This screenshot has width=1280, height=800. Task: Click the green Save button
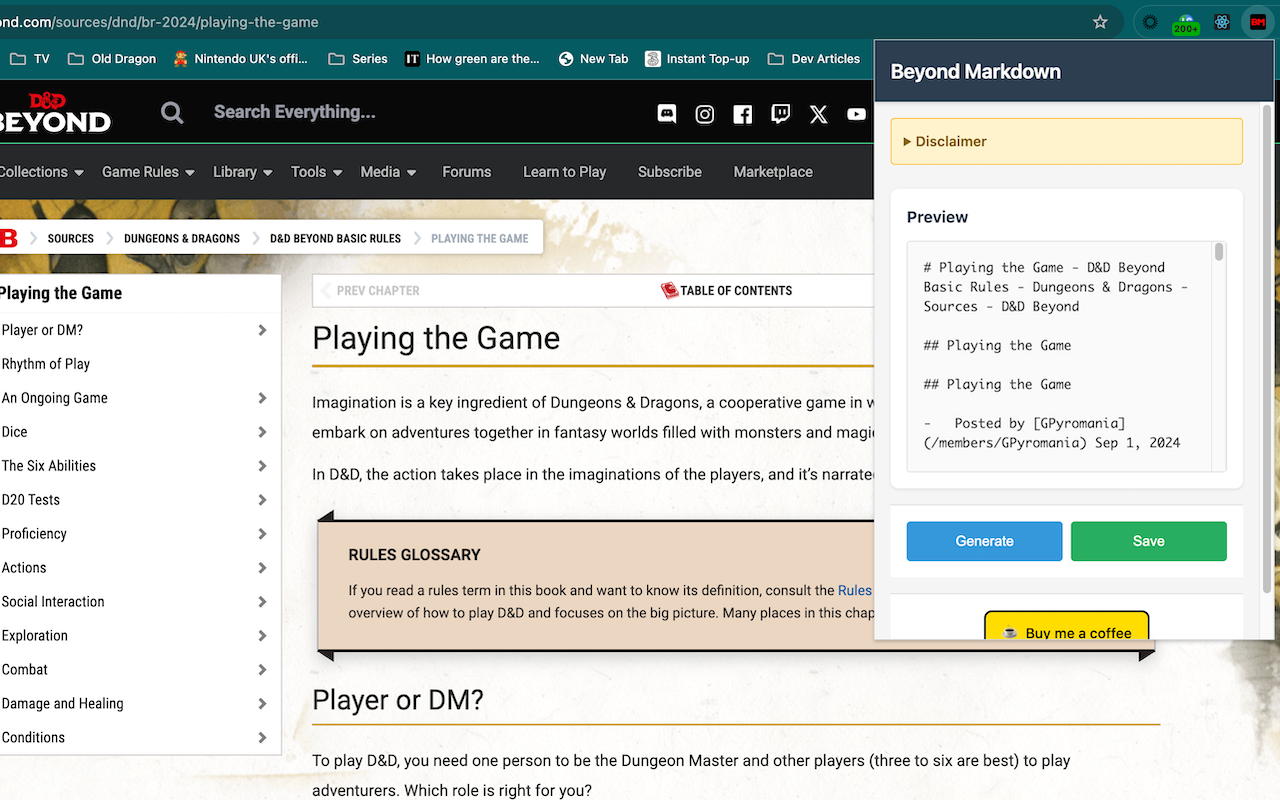[1149, 541]
